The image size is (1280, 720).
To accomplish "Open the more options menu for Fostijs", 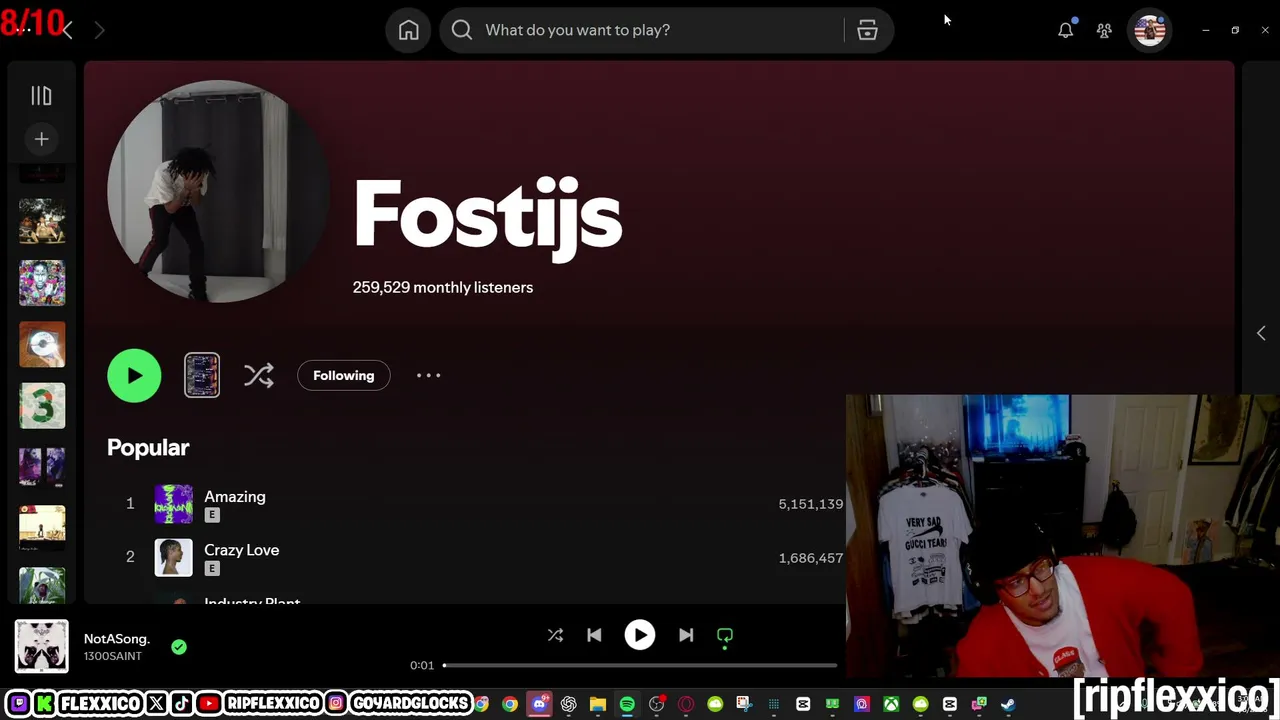I will click(428, 375).
